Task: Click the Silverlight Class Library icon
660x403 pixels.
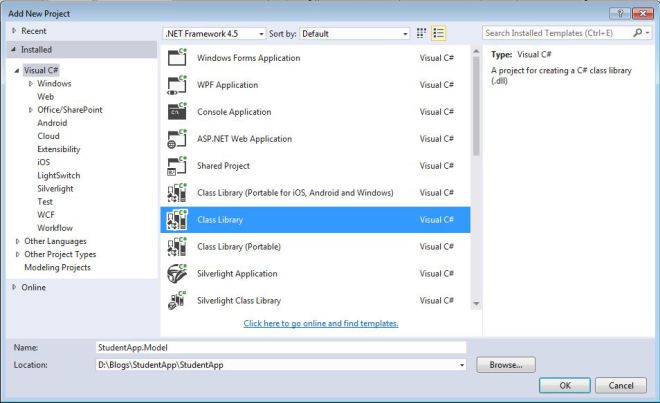Action: click(x=177, y=300)
